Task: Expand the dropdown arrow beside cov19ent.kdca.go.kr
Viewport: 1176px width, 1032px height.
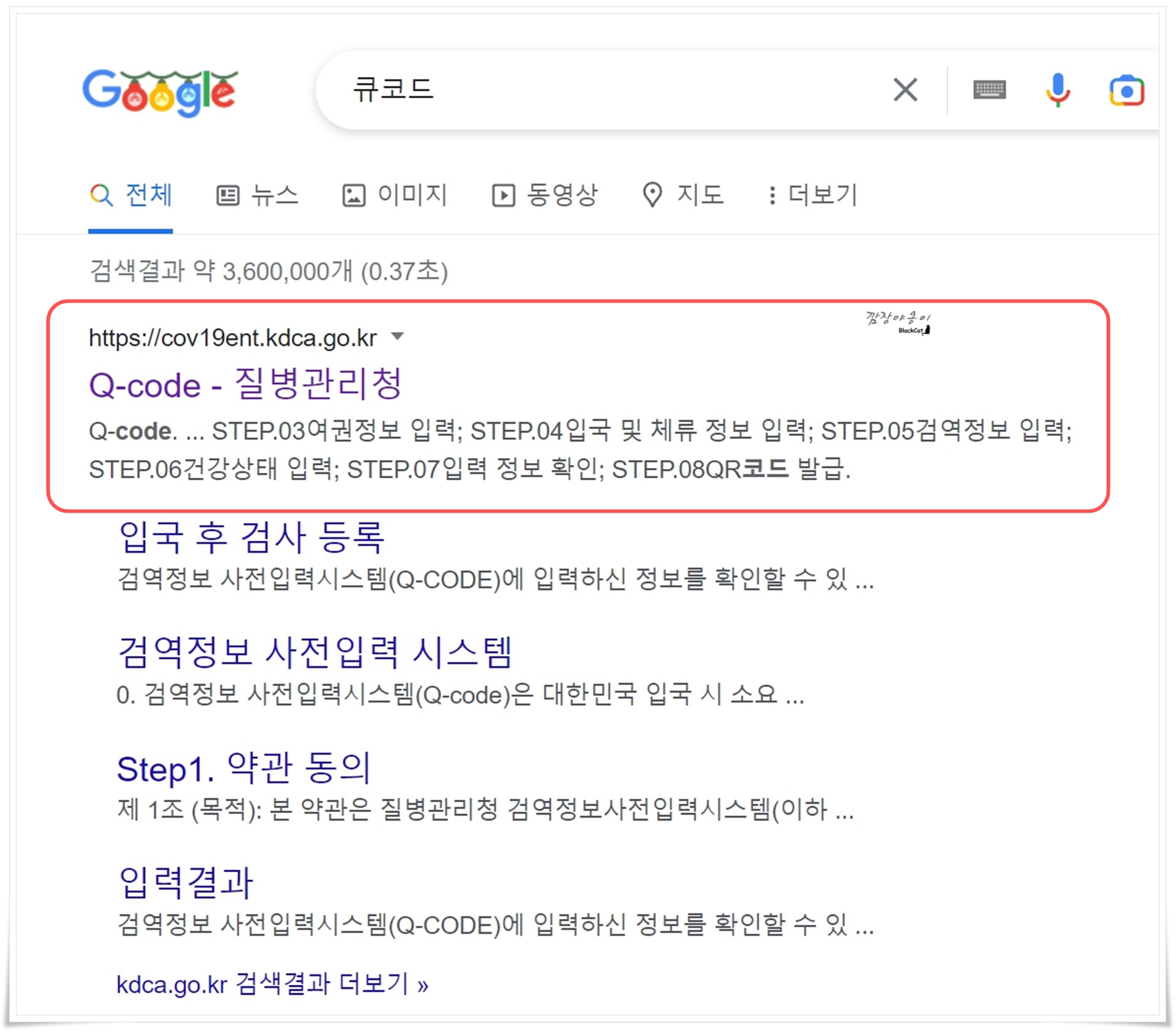Action: pyautogui.click(x=398, y=336)
